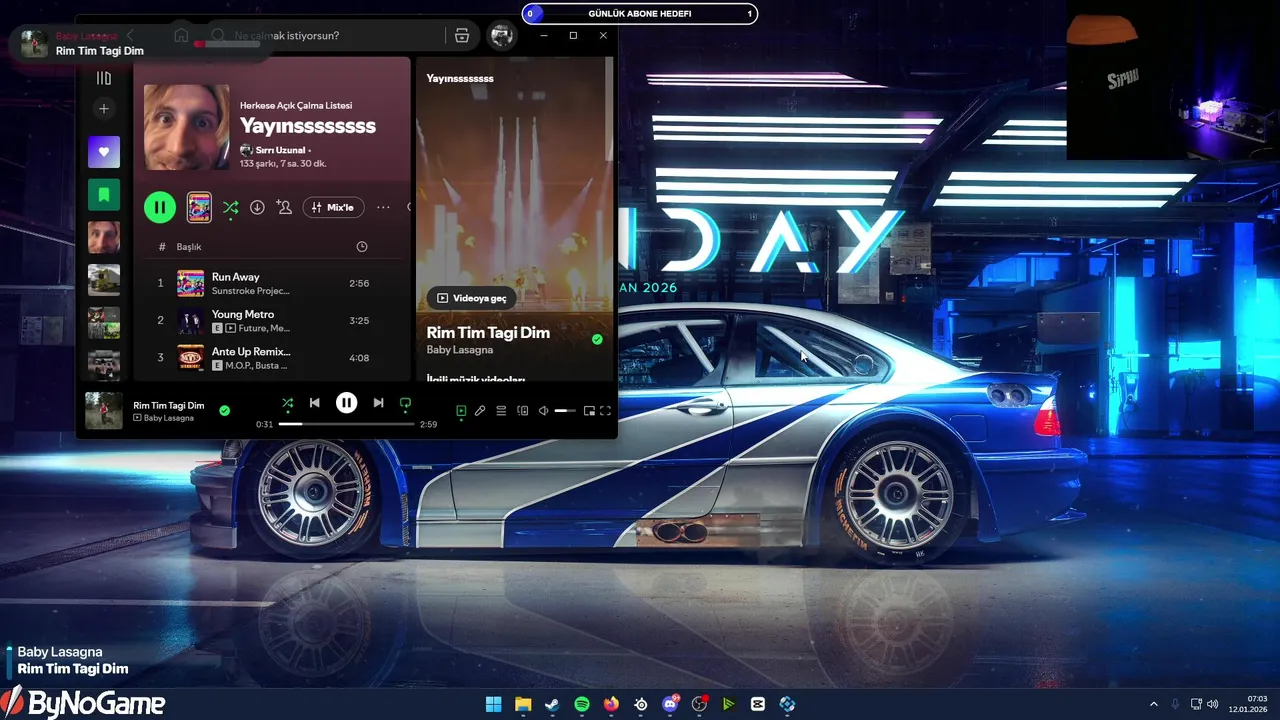Screen dimensions: 1280x720
Task: Toggle saved checkmark in now-playing side panel
Action: tap(597, 340)
